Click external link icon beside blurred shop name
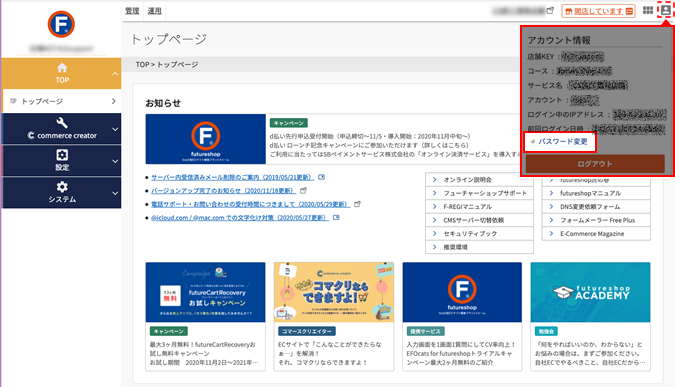The width and height of the screenshot is (675, 387). [x=550, y=11]
